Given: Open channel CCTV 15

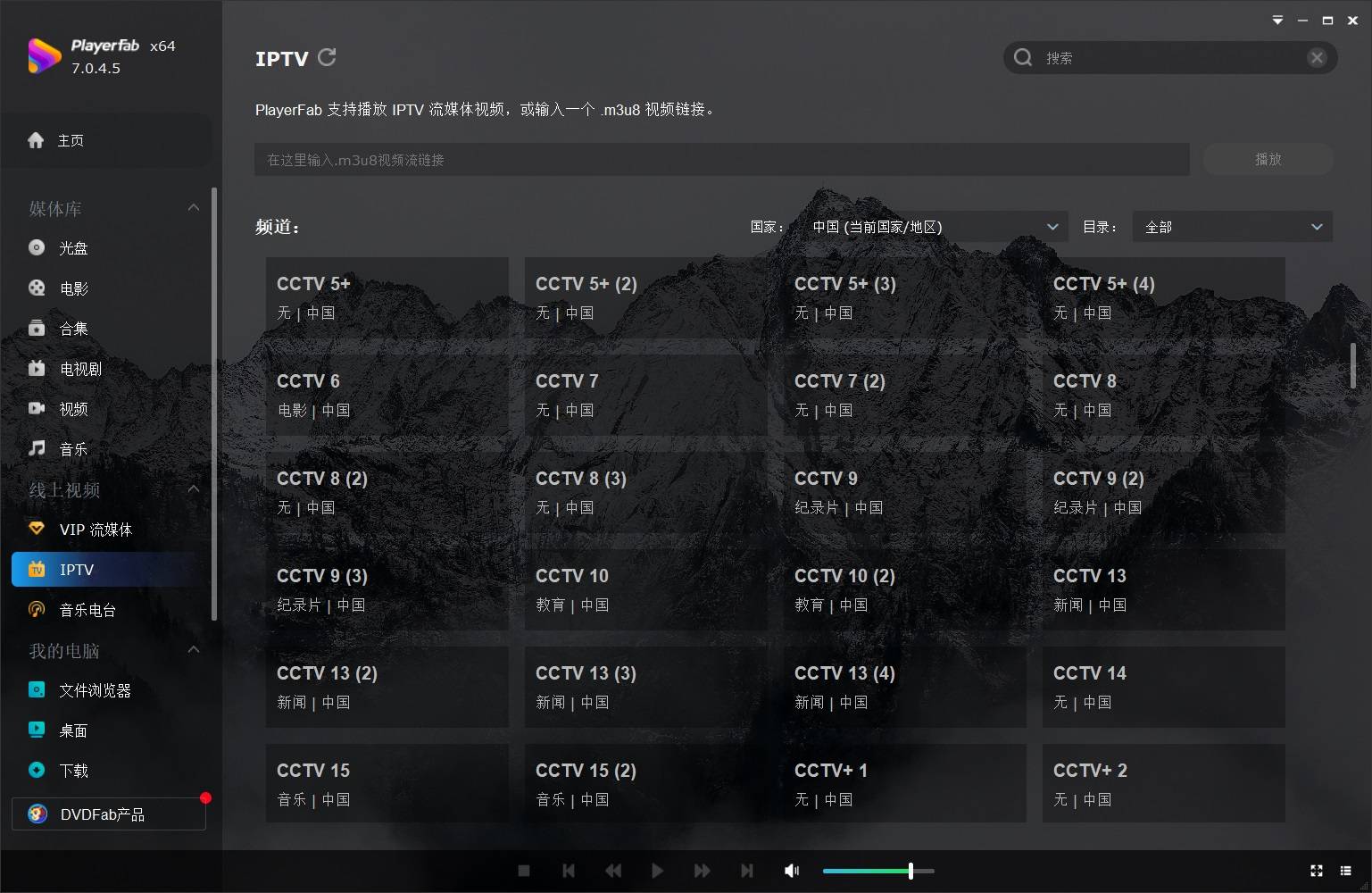Looking at the screenshot, I should coord(387,783).
